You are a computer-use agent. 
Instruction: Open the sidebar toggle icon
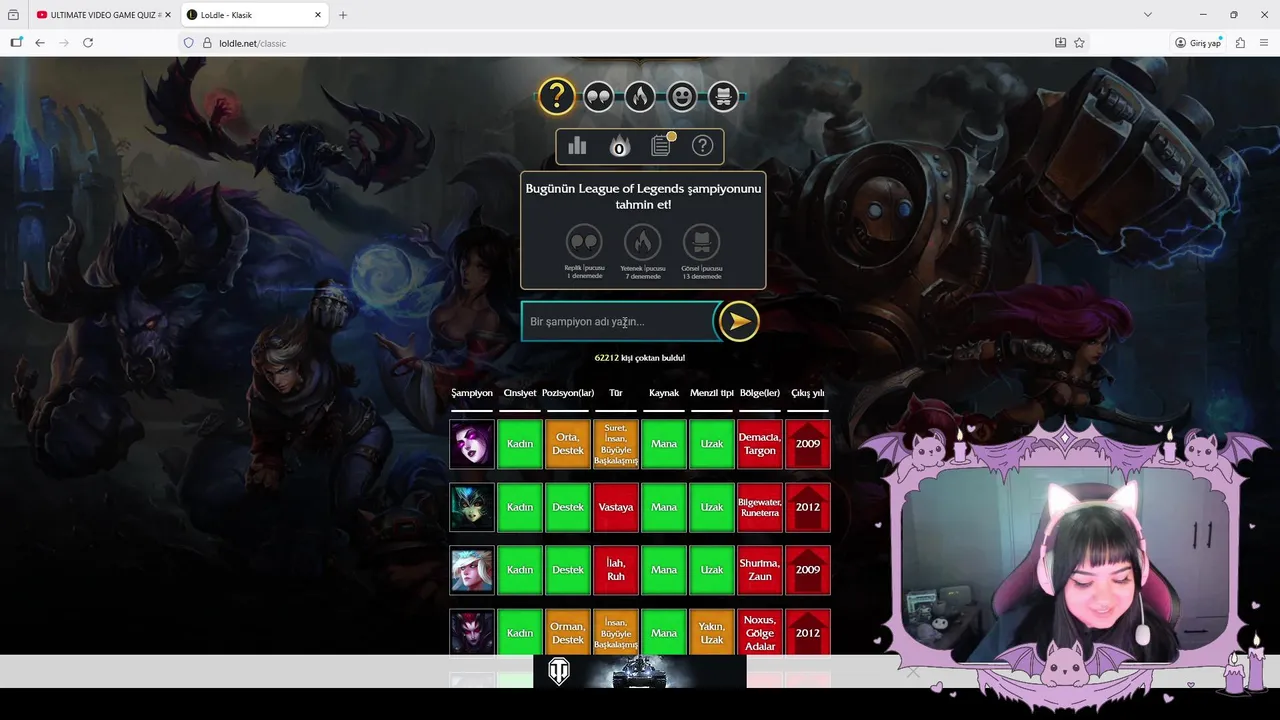[16, 43]
